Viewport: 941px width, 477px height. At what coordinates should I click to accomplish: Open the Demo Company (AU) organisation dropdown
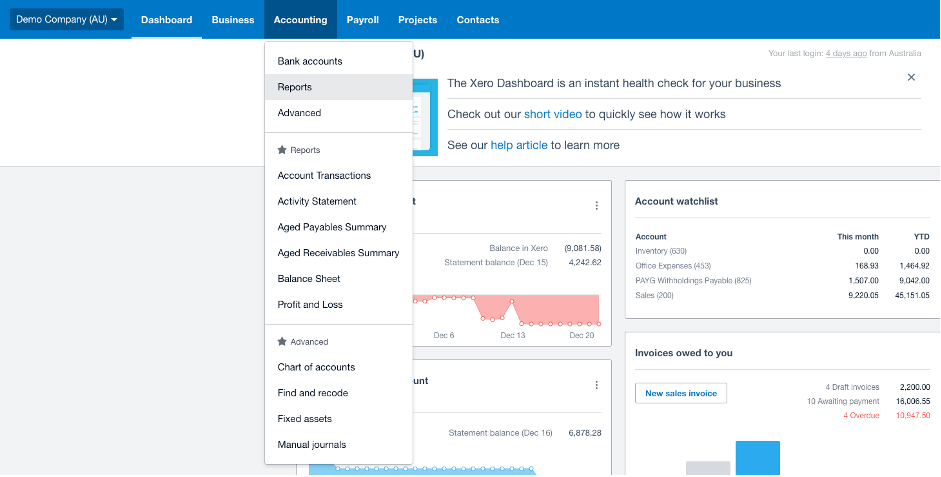coord(67,19)
